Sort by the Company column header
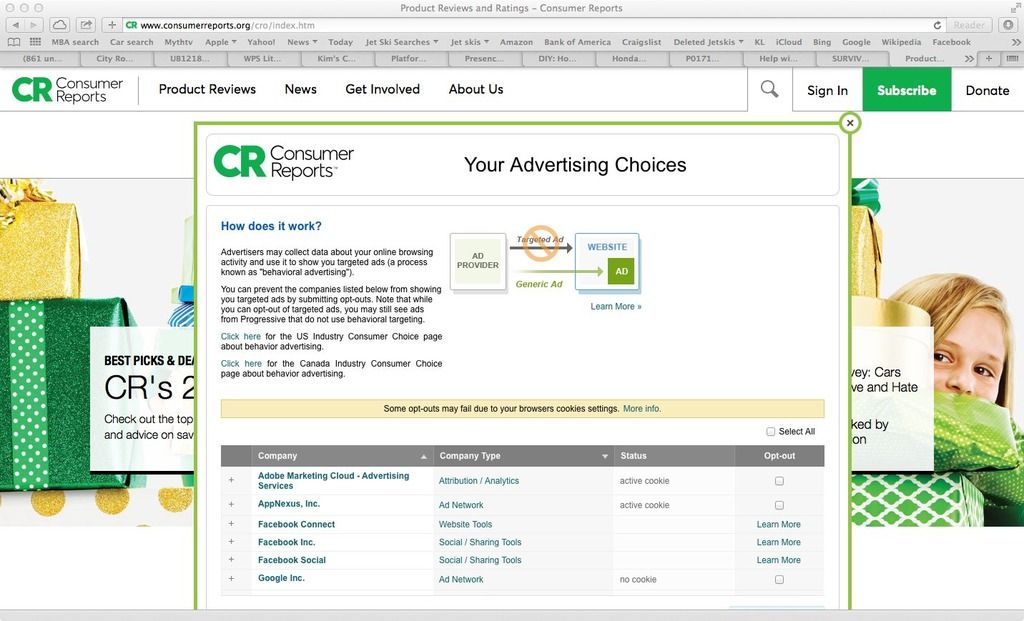The image size is (1024, 621). coord(342,456)
